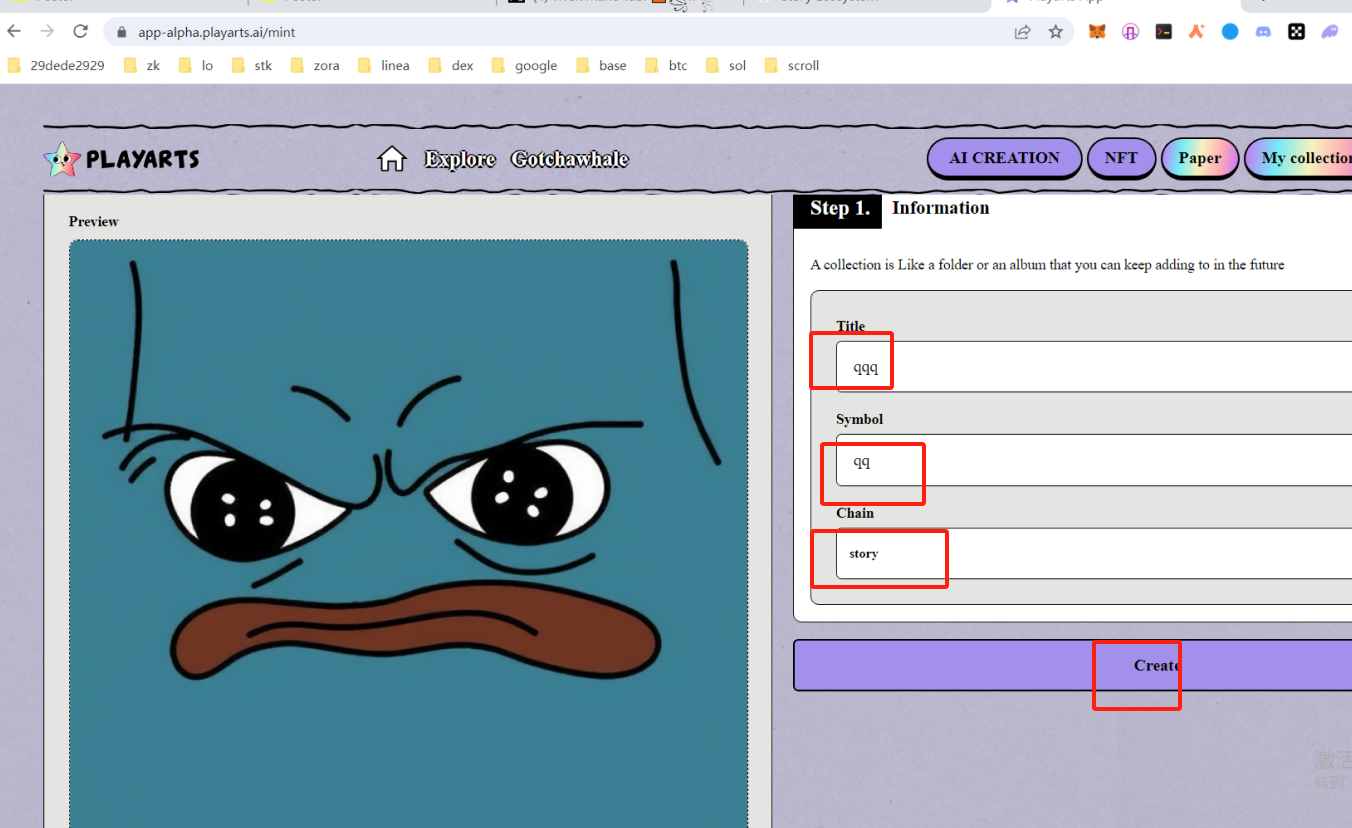1352x828 pixels.
Task: Click the Title input field containing qqq
Action: [x=1094, y=367]
